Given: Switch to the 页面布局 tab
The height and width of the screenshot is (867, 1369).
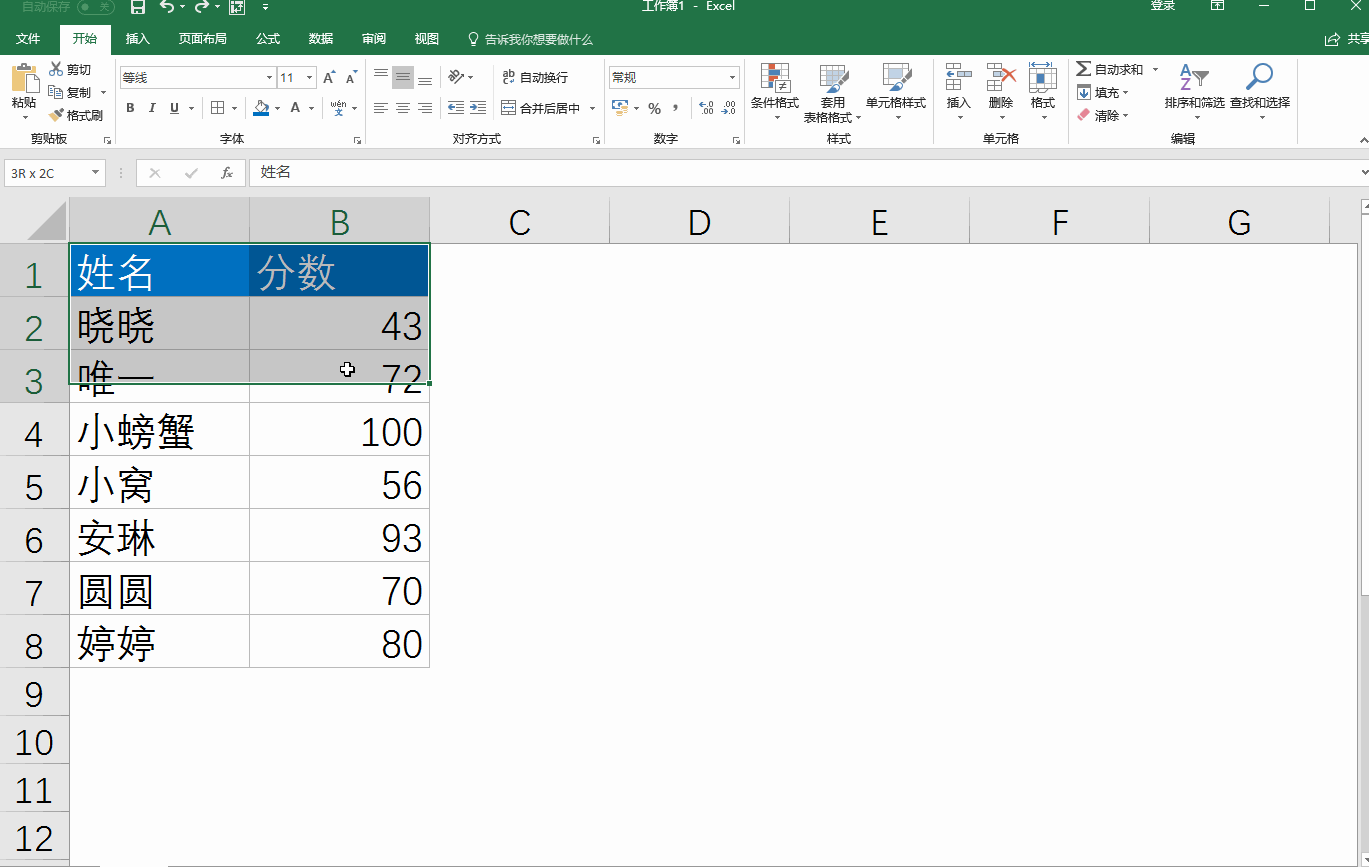Looking at the screenshot, I should [202, 39].
